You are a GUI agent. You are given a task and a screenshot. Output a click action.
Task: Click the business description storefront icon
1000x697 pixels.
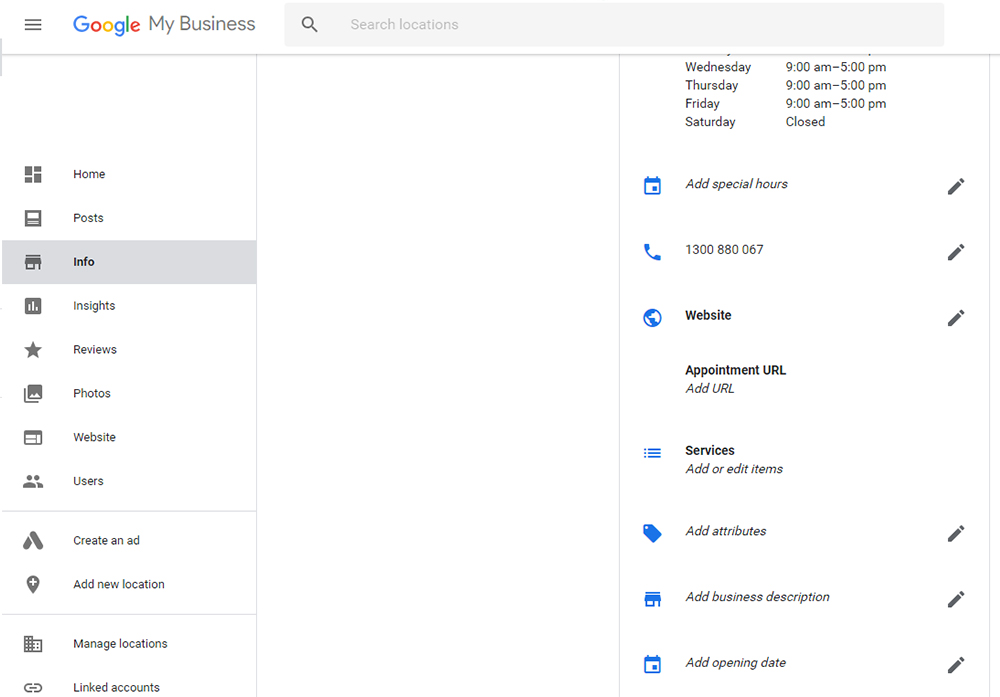[x=652, y=599]
